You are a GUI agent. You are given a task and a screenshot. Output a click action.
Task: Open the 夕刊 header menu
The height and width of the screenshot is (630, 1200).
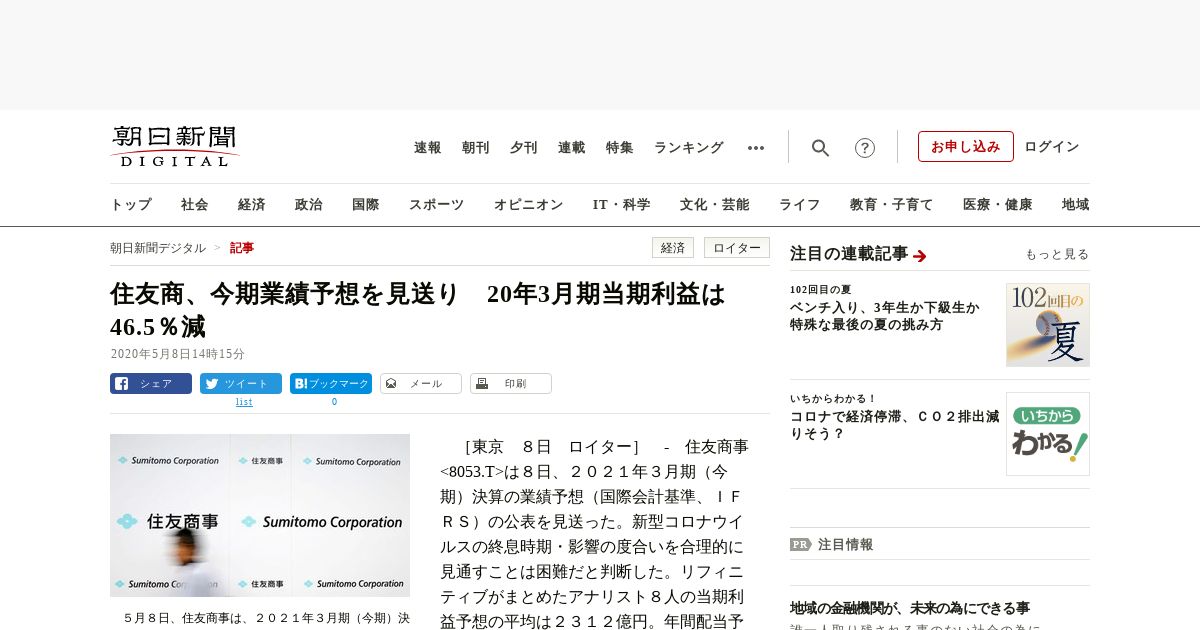pyautogui.click(x=524, y=148)
